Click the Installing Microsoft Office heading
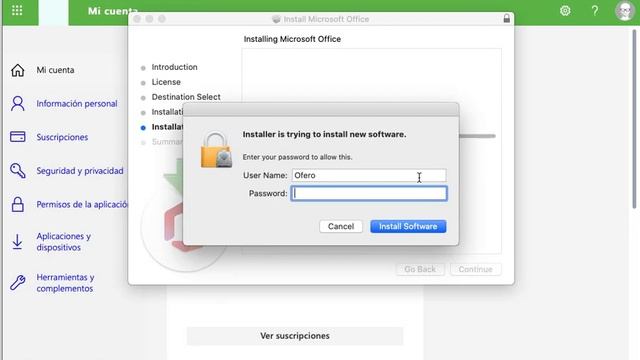This screenshot has height=360, width=640. [292, 39]
